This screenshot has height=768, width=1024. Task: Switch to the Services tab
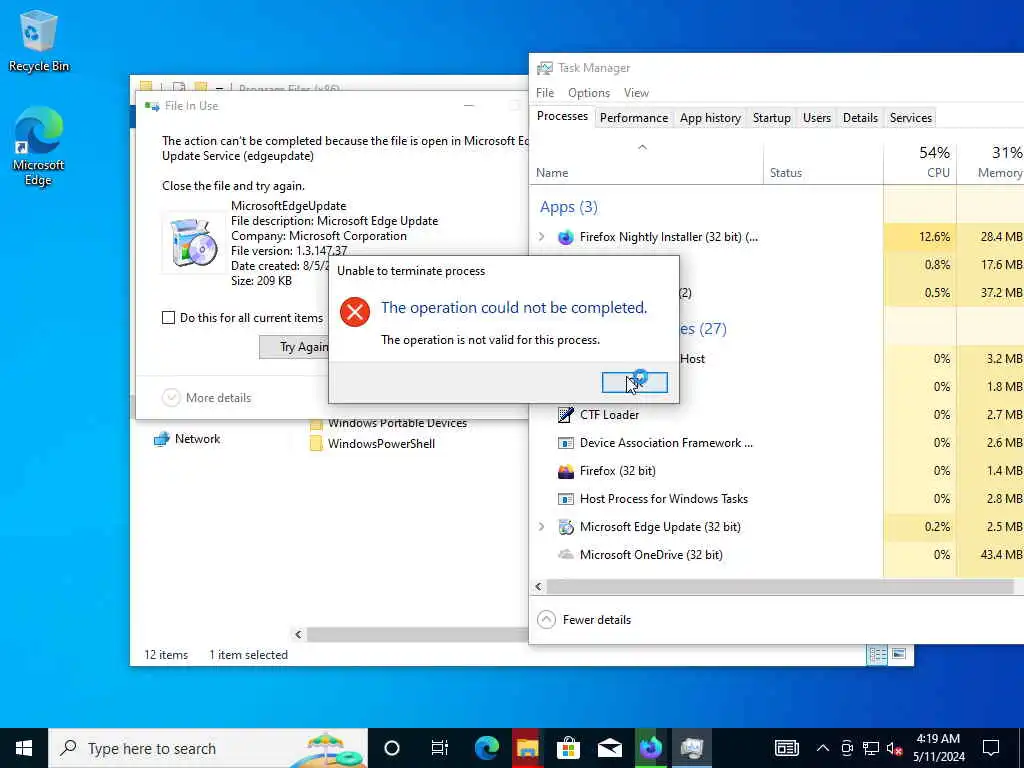(910, 118)
